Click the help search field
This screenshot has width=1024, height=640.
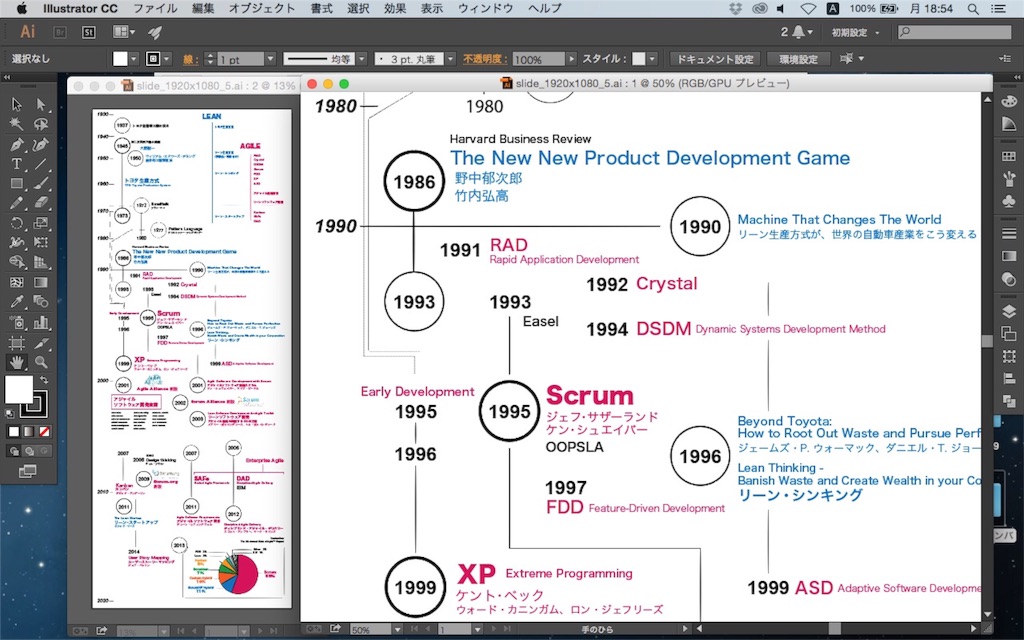955,32
